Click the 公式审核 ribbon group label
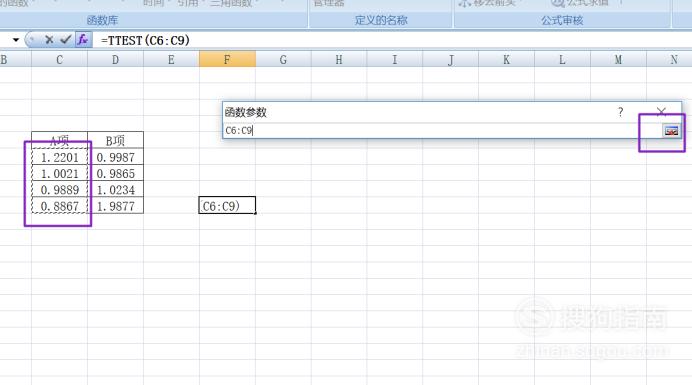The image size is (692, 385). (x=562, y=20)
